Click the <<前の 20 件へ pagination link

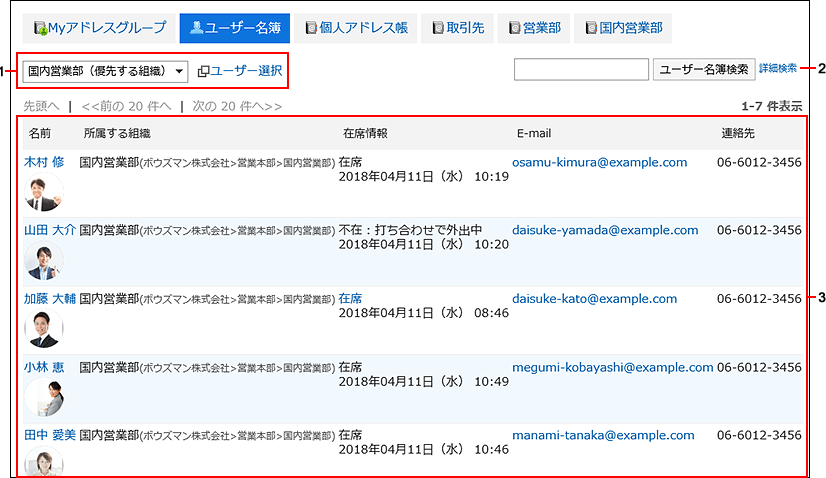point(126,106)
